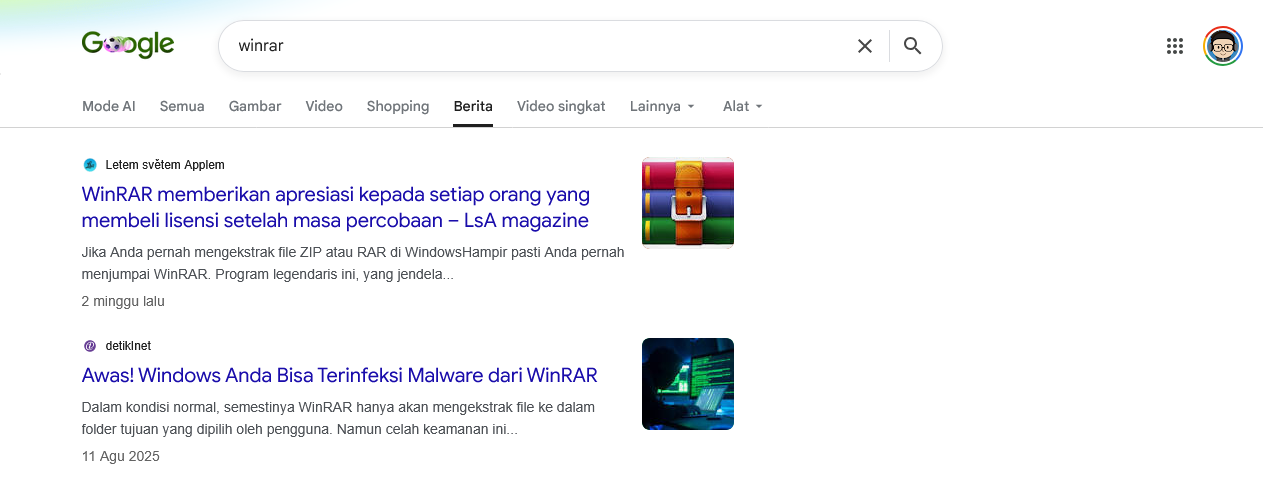Screen dimensions: 1263x481
Task: Click the Letem světem Applem source name
Action: pos(165,165)
